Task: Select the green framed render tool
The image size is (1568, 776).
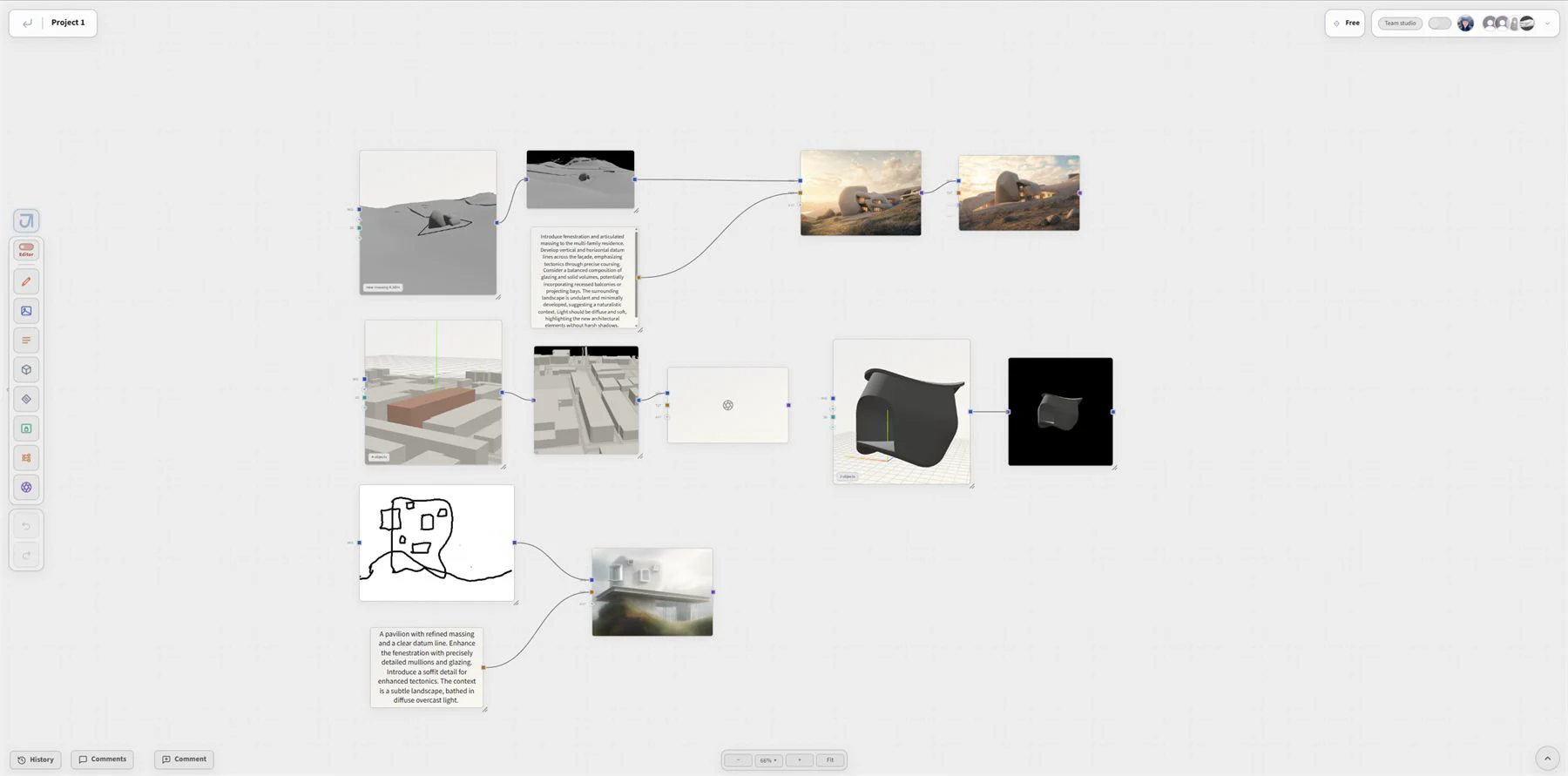Action: [x=26, y=428]
